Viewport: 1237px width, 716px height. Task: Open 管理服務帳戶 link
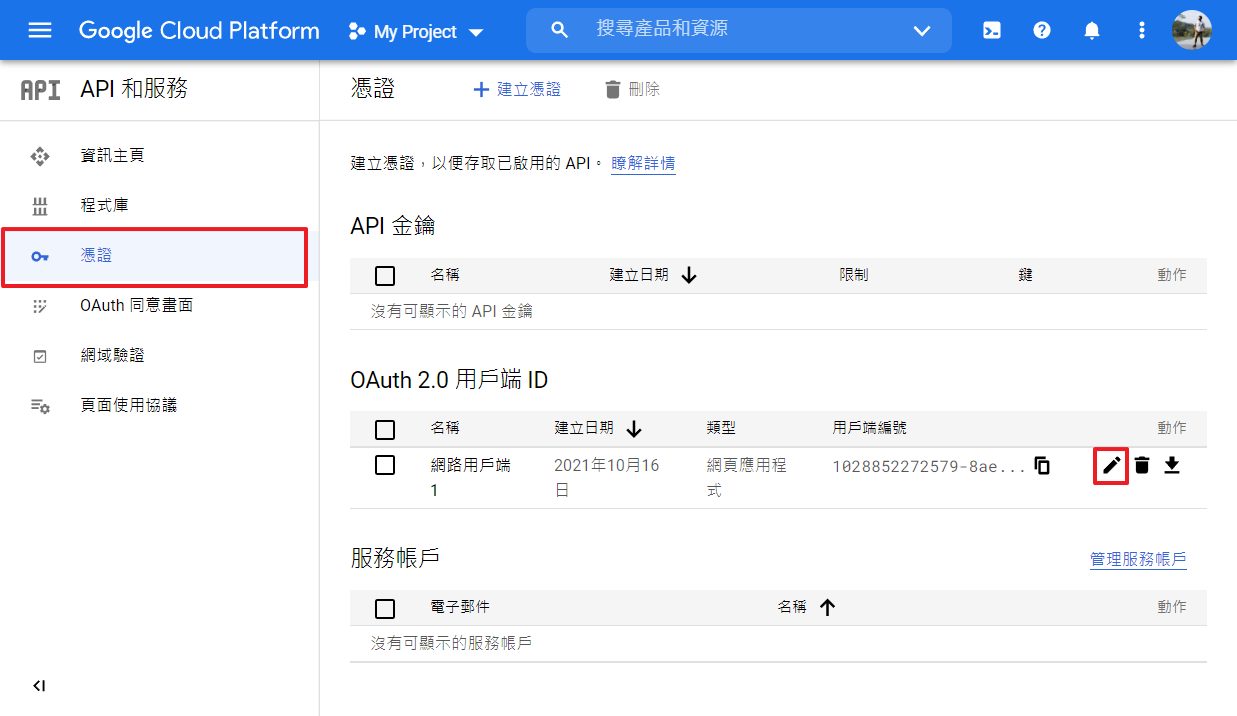click(x=1138, y=560)
